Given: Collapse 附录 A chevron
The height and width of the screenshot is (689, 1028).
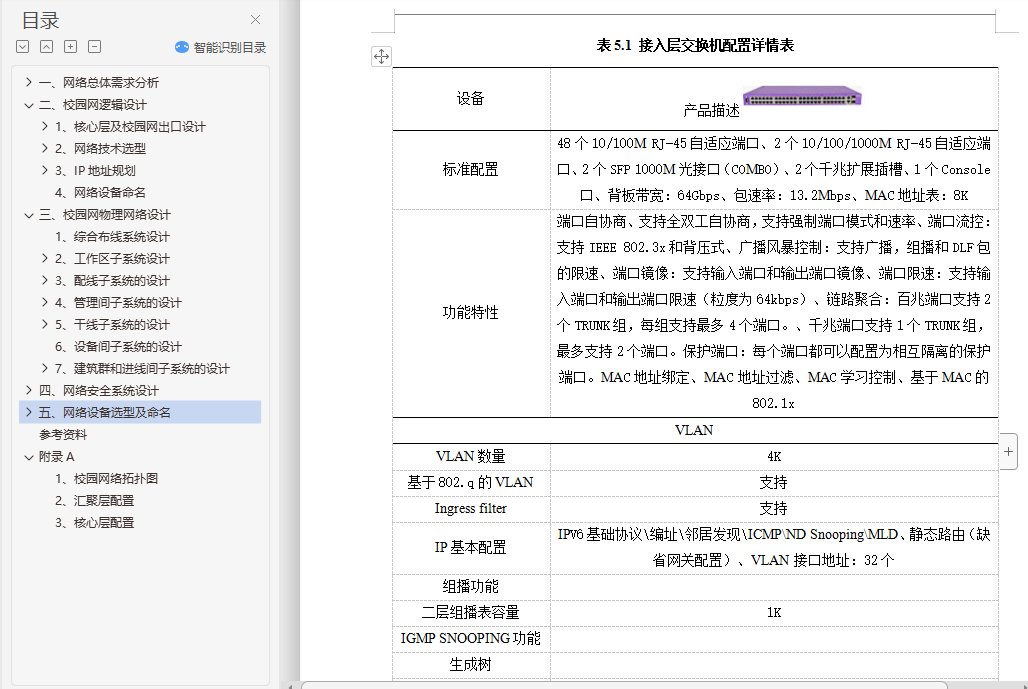Looking at the screenshot, I should [x=28, y=456].
